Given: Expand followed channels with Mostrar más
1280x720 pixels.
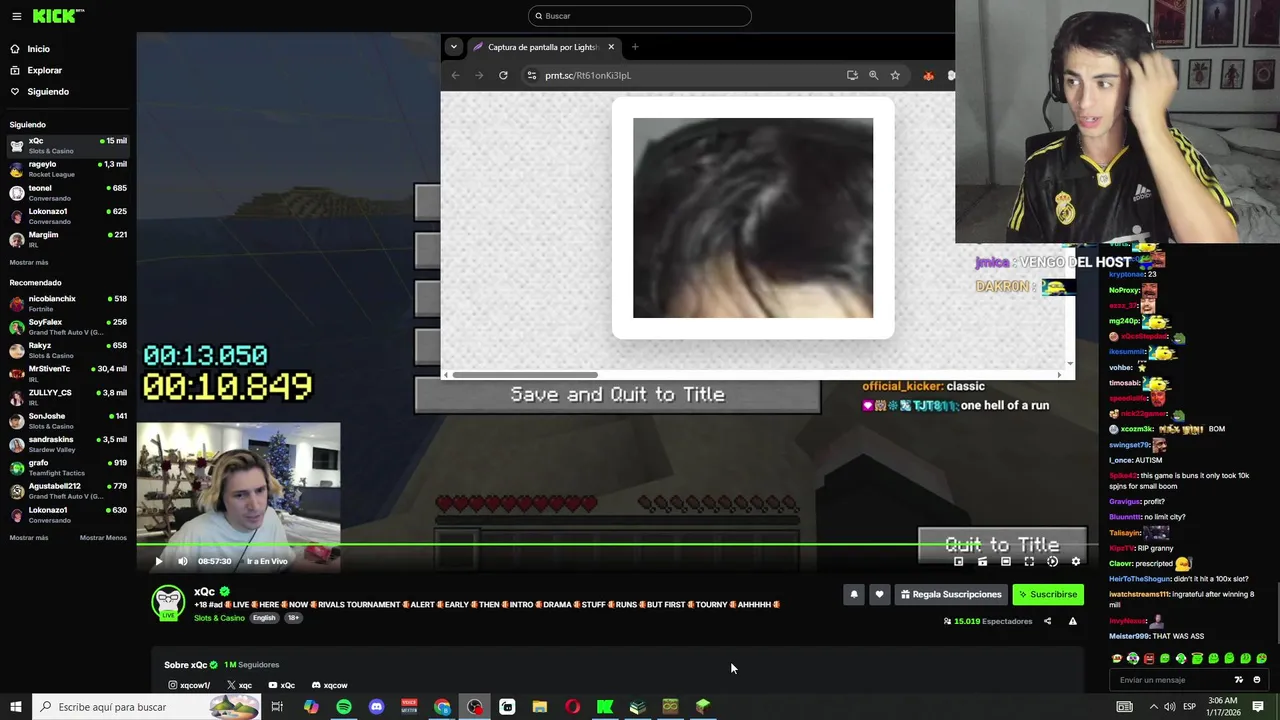Looking at the screenshot, I should [29, 262].
